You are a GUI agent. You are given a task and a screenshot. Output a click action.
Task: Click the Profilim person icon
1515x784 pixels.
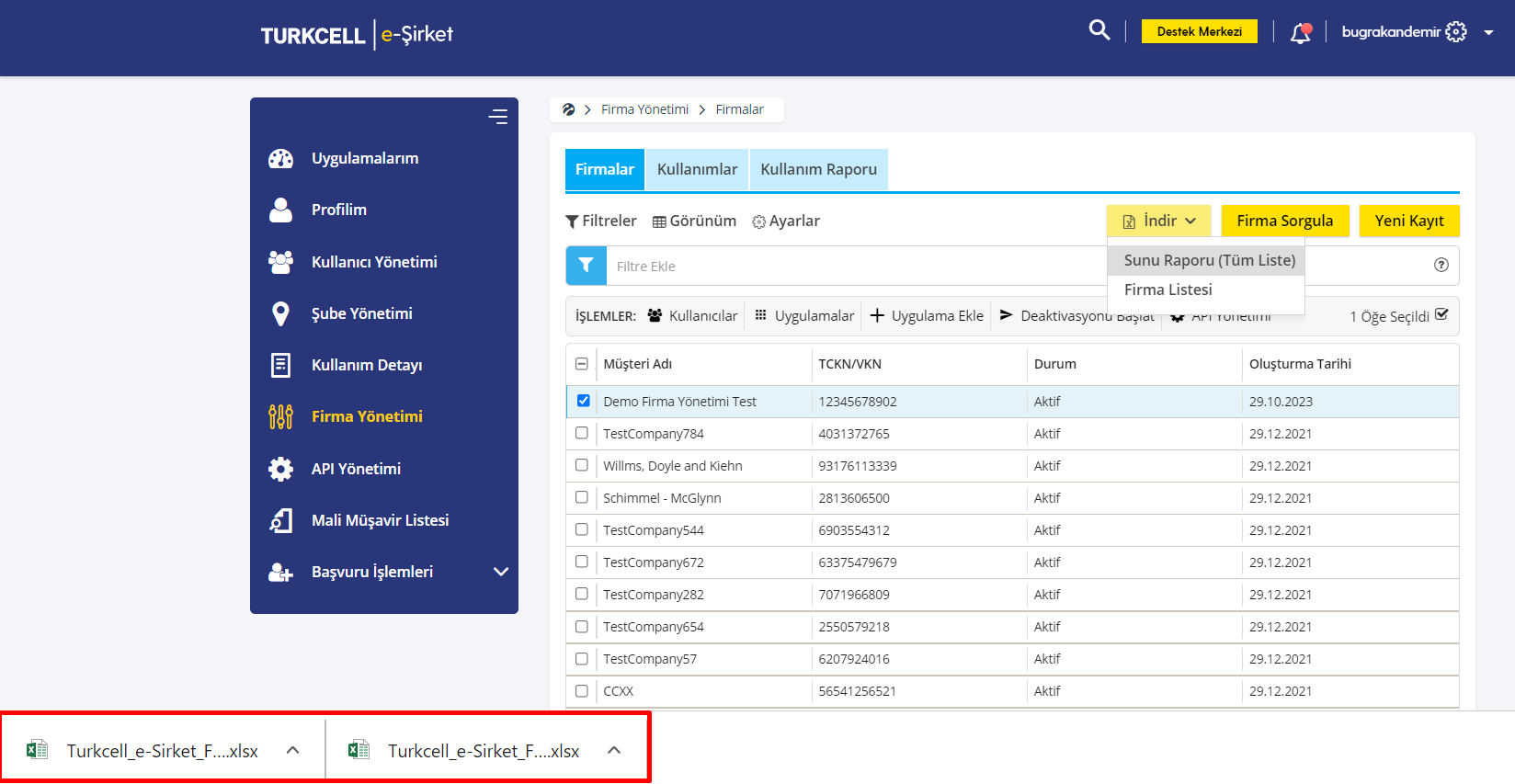(x=280, y=210)
